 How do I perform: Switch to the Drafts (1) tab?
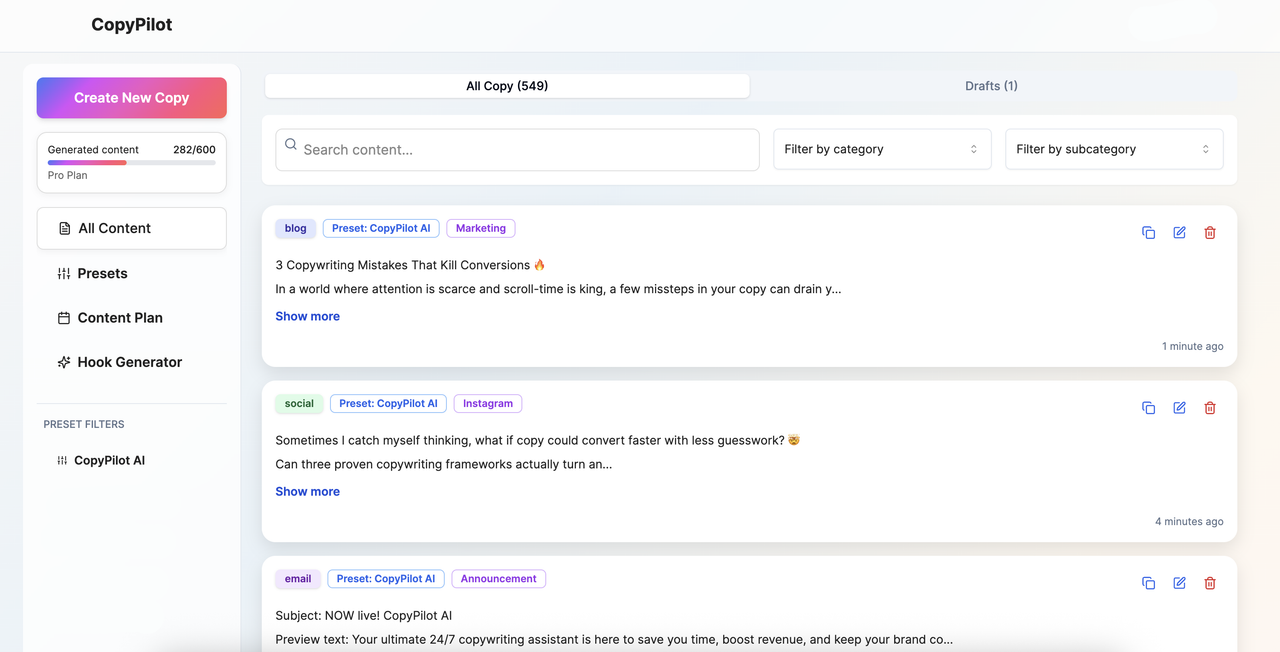click(991, 86)
